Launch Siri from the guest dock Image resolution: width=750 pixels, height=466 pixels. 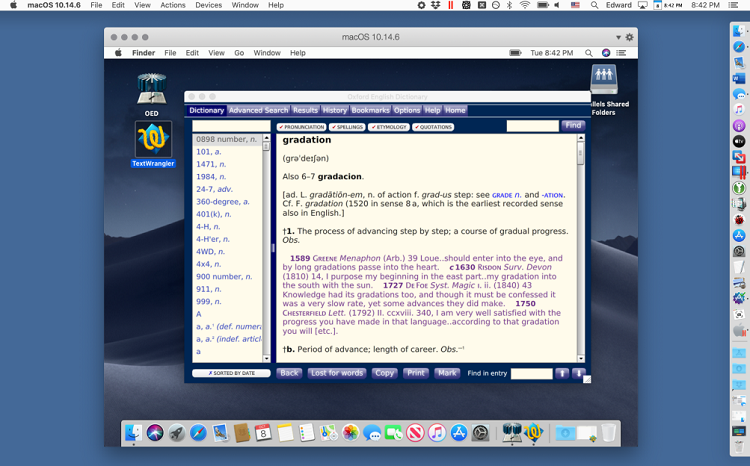(x=155, y=433)
